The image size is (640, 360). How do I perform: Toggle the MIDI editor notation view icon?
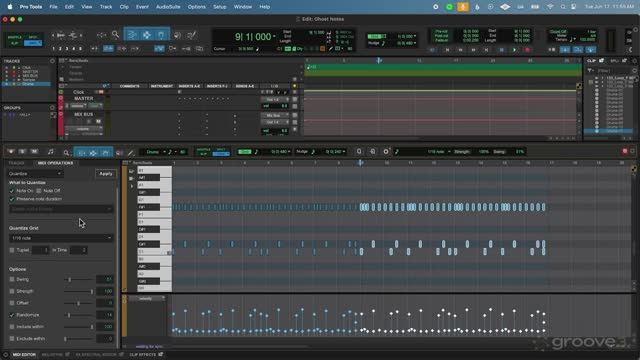51,152
